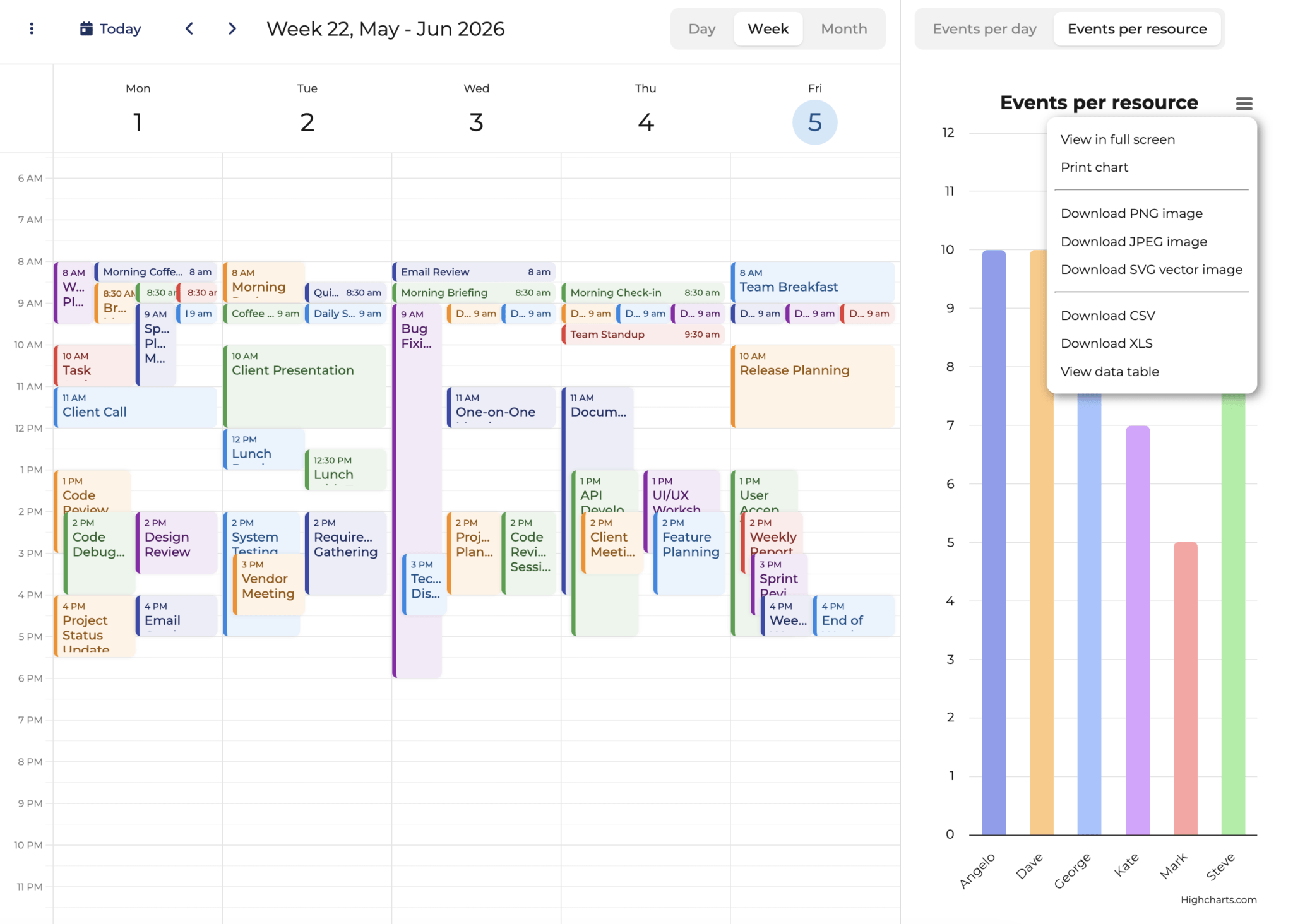
Task: Click the Today calendar icon
Action: tap(86, 28)
